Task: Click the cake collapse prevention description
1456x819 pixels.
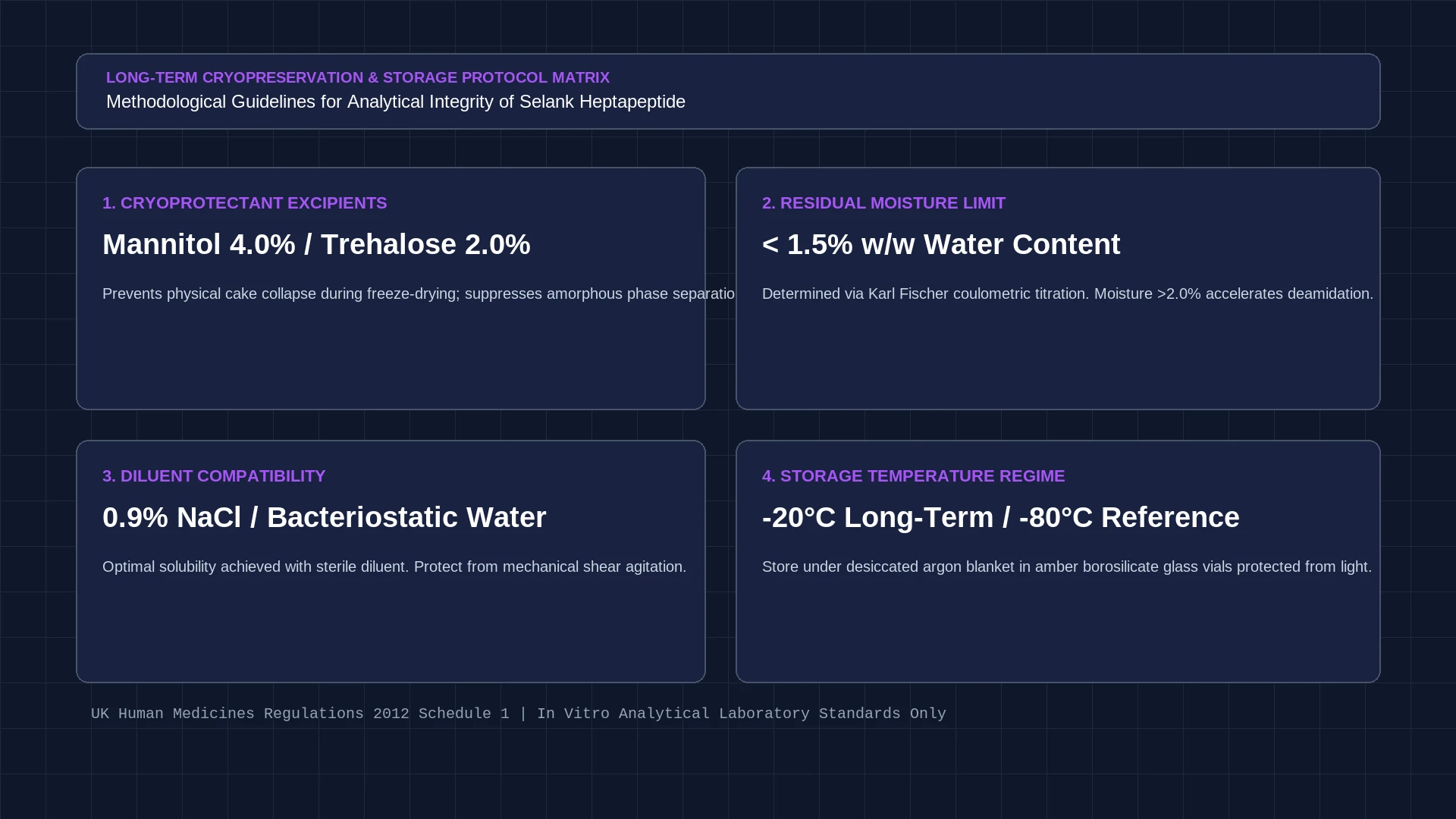Action: 419,293
